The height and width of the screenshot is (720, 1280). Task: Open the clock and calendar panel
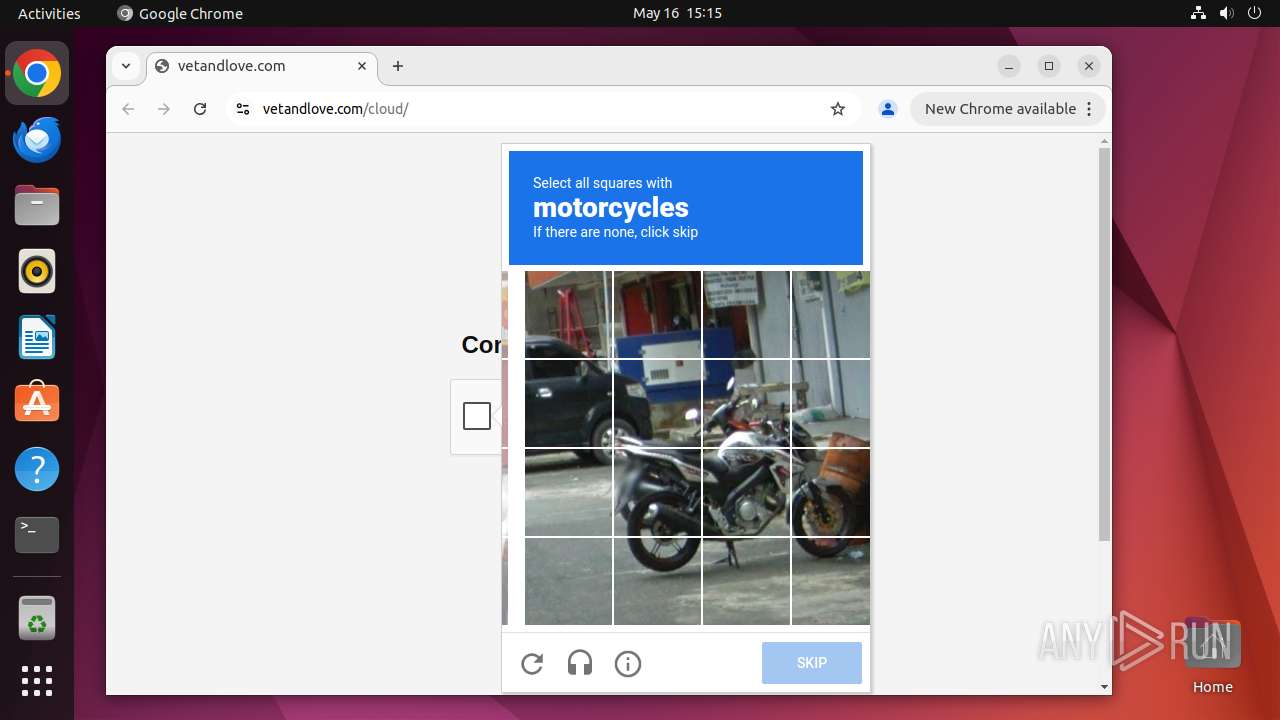click(677, 13)
